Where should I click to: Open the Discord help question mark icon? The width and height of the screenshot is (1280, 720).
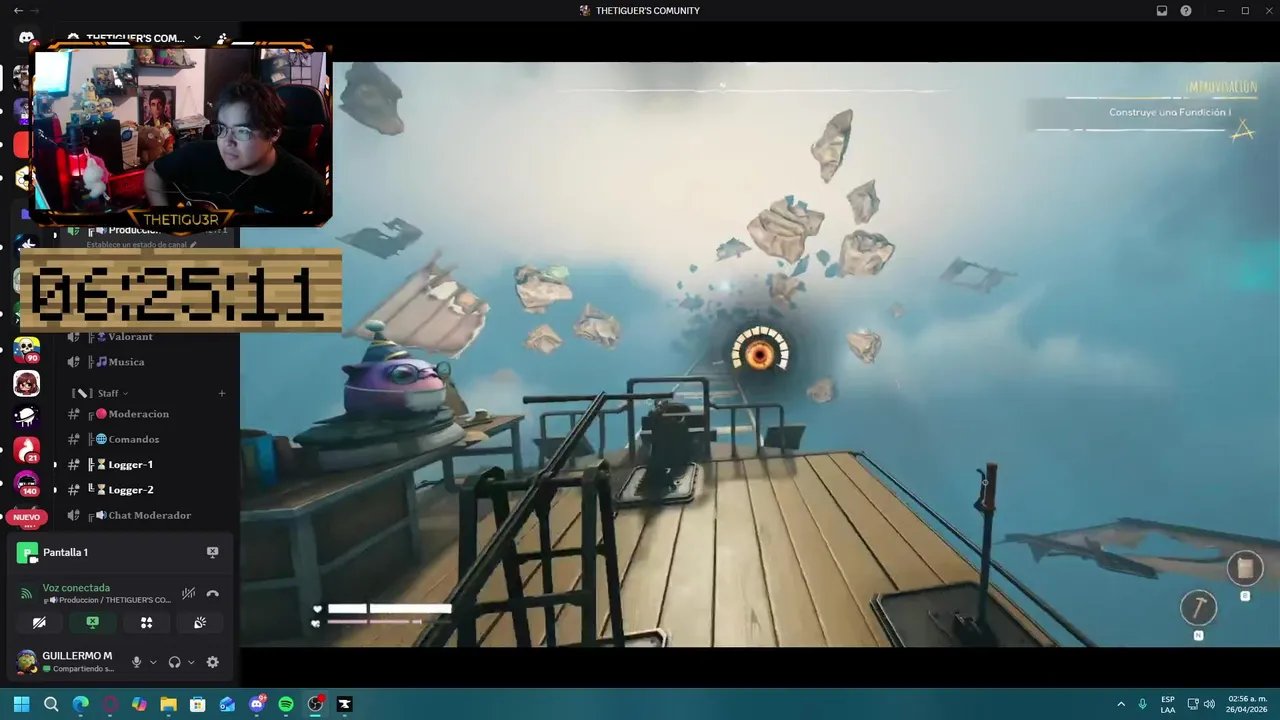coord(1186,10)
